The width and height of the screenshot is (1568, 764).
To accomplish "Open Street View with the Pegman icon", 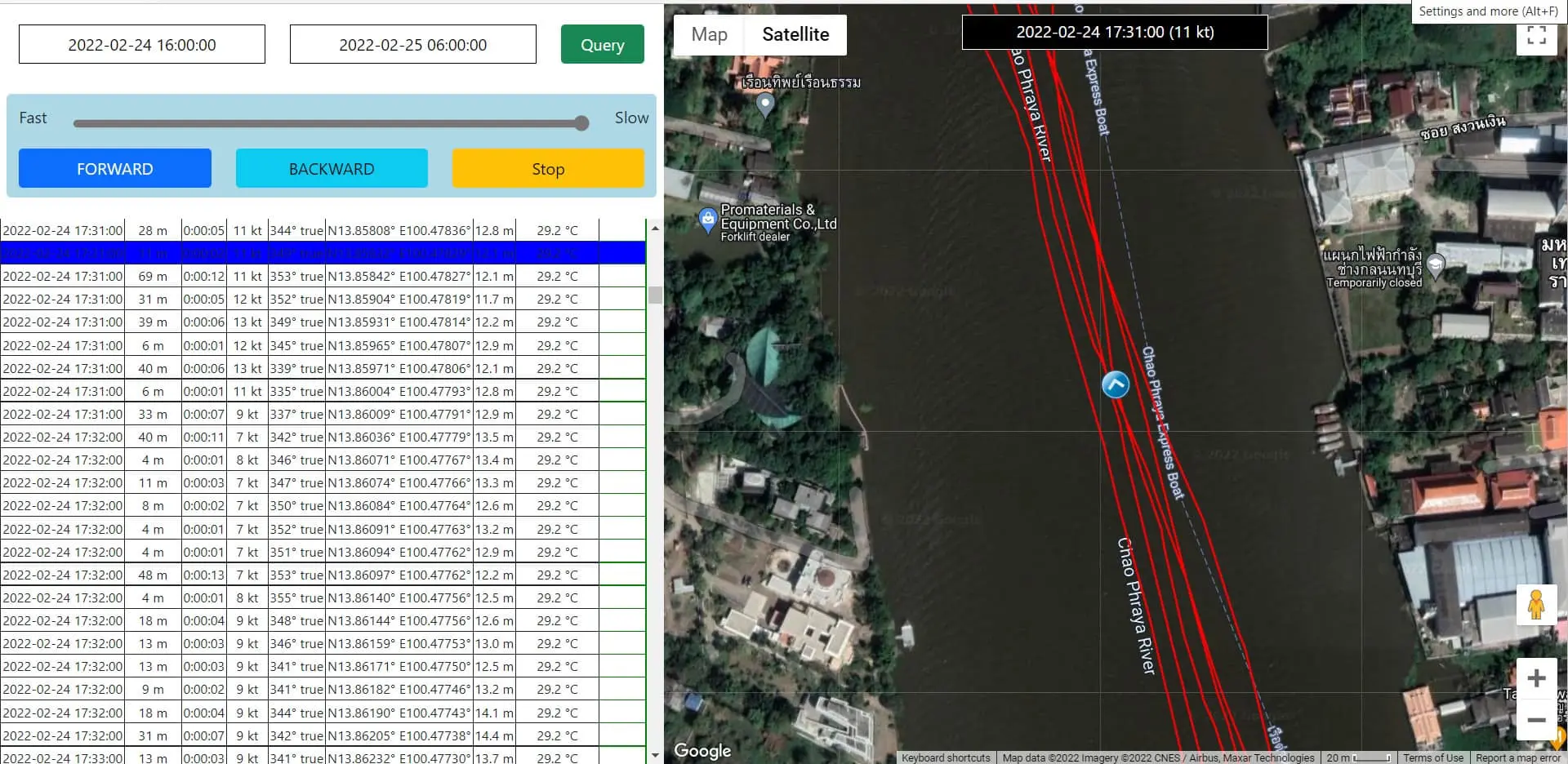I will click(x=1538, y=606).
